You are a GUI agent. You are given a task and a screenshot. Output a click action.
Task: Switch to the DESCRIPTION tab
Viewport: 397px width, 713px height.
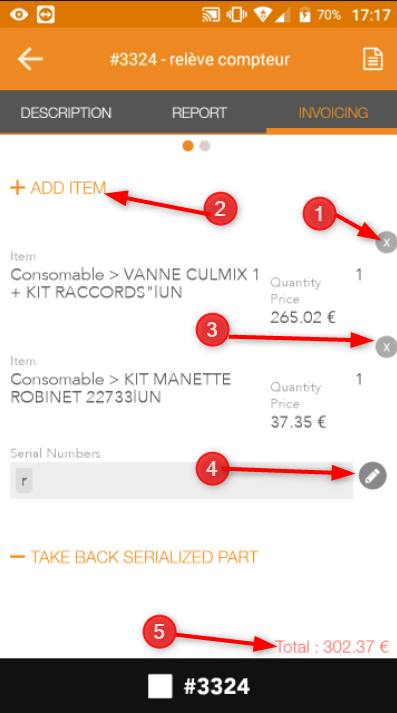pyautogui.click(x=66, y=113)
